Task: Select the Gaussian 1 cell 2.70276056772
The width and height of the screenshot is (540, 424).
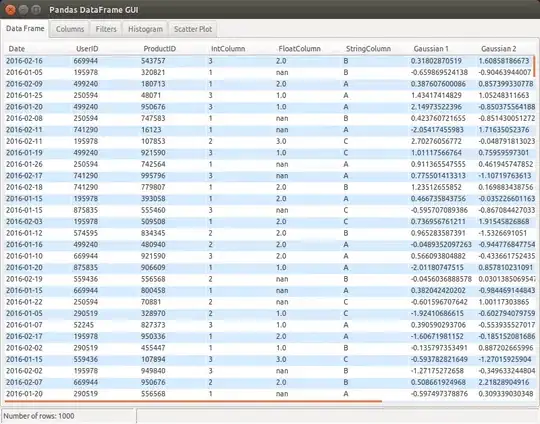Action: [x=436, y=141]
